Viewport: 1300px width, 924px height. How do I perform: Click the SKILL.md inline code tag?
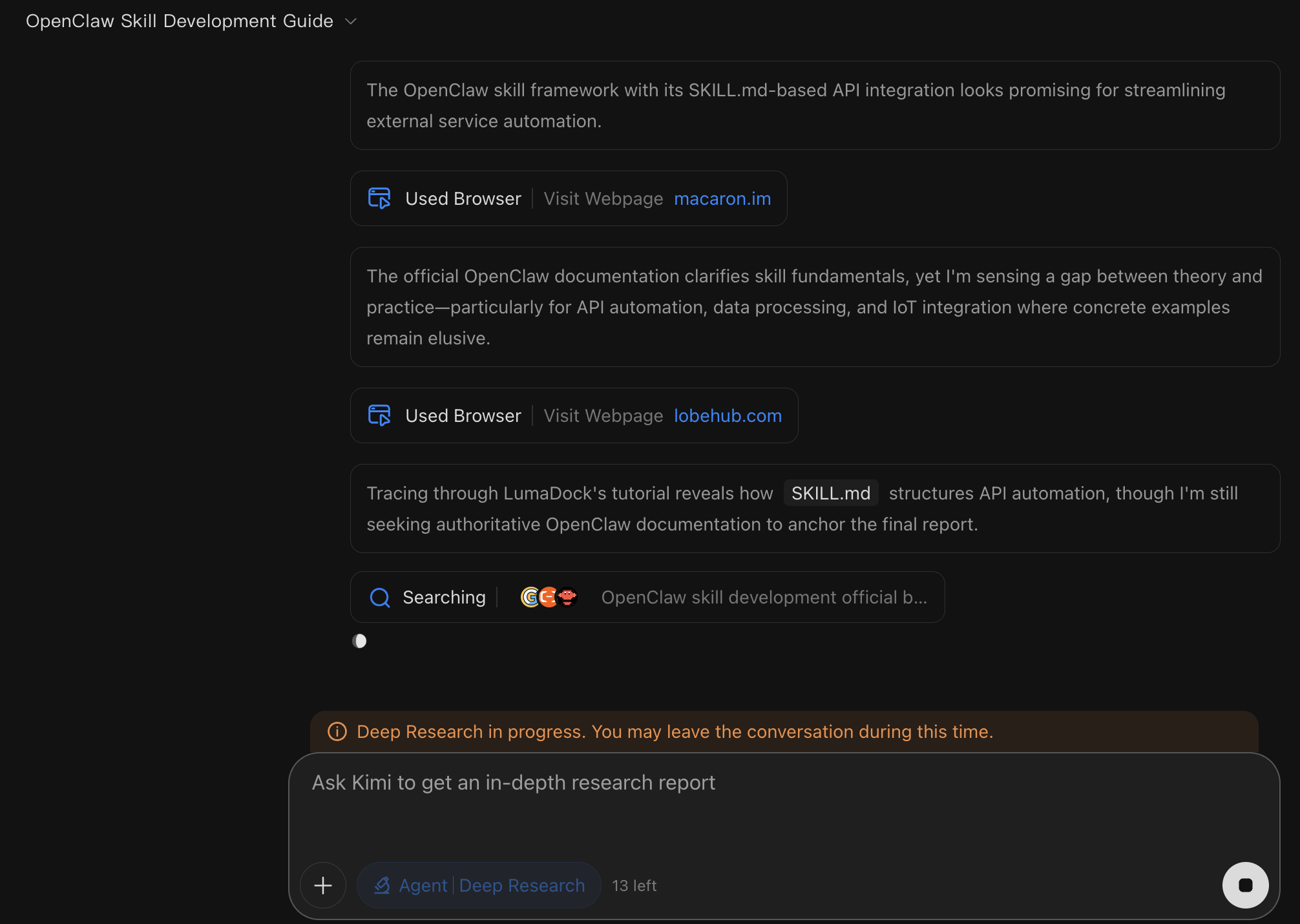[x=831, y=494]
